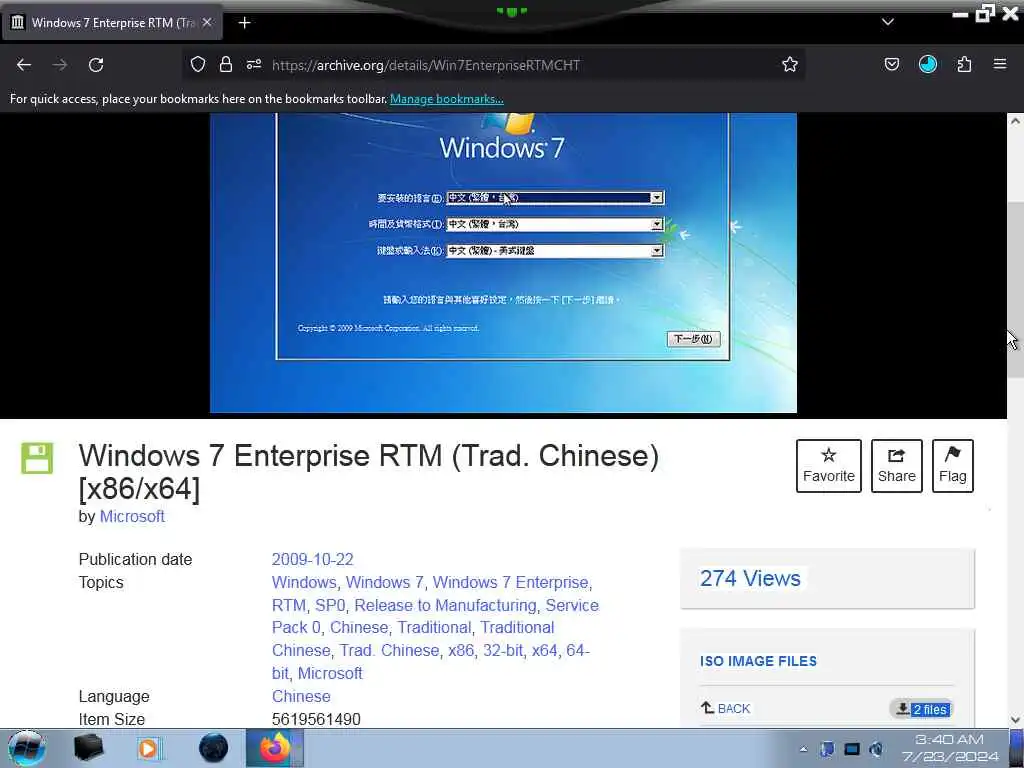Viewport: 1024px width, 768px height.
Task: Go forward with the browser forward arrow
Action: pyautogui.click(x=60, y=65)
